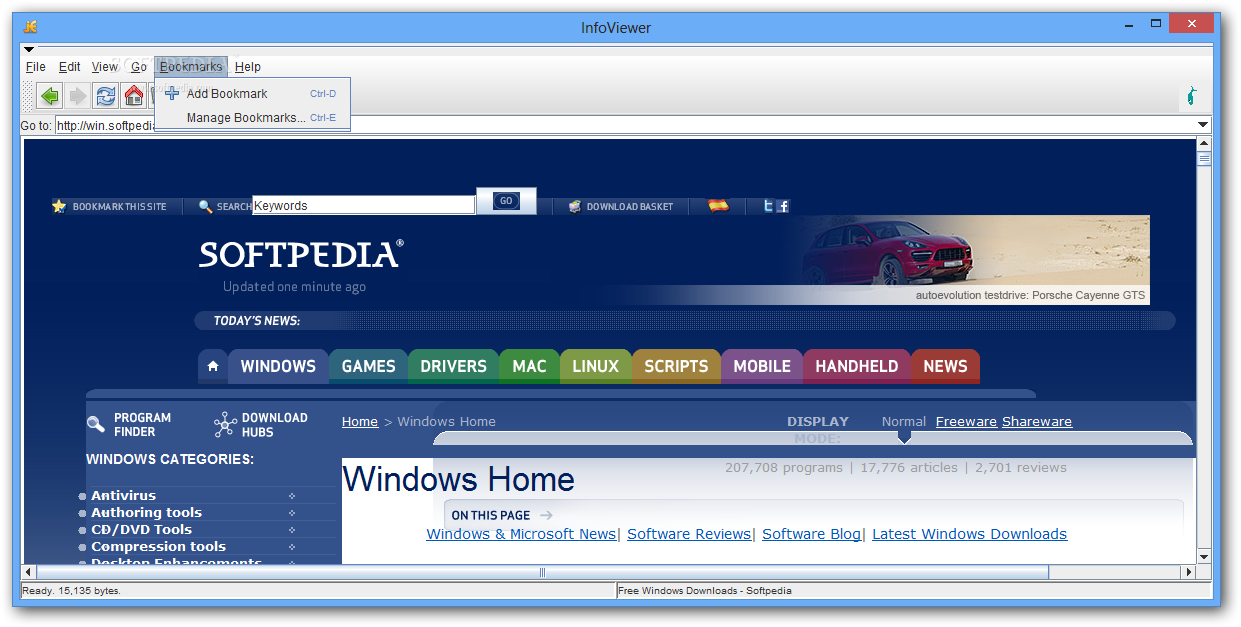Screen dimensions: 1241x627
Task: Click the Freeware display mode link
Action: pyautogui.click(x=966, y=422)
